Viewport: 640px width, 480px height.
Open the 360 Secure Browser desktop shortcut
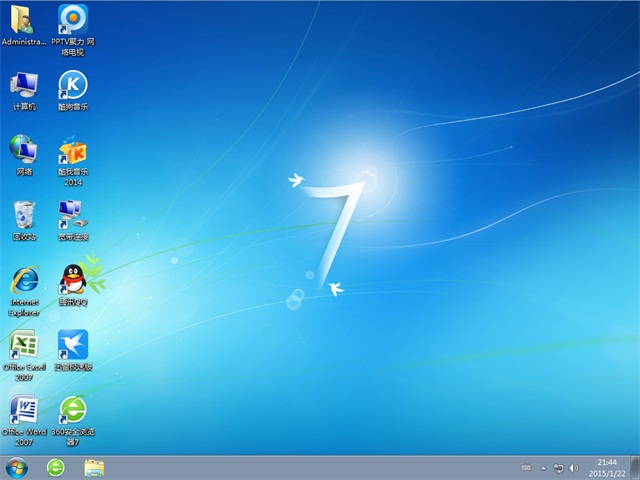pos(72,410)
